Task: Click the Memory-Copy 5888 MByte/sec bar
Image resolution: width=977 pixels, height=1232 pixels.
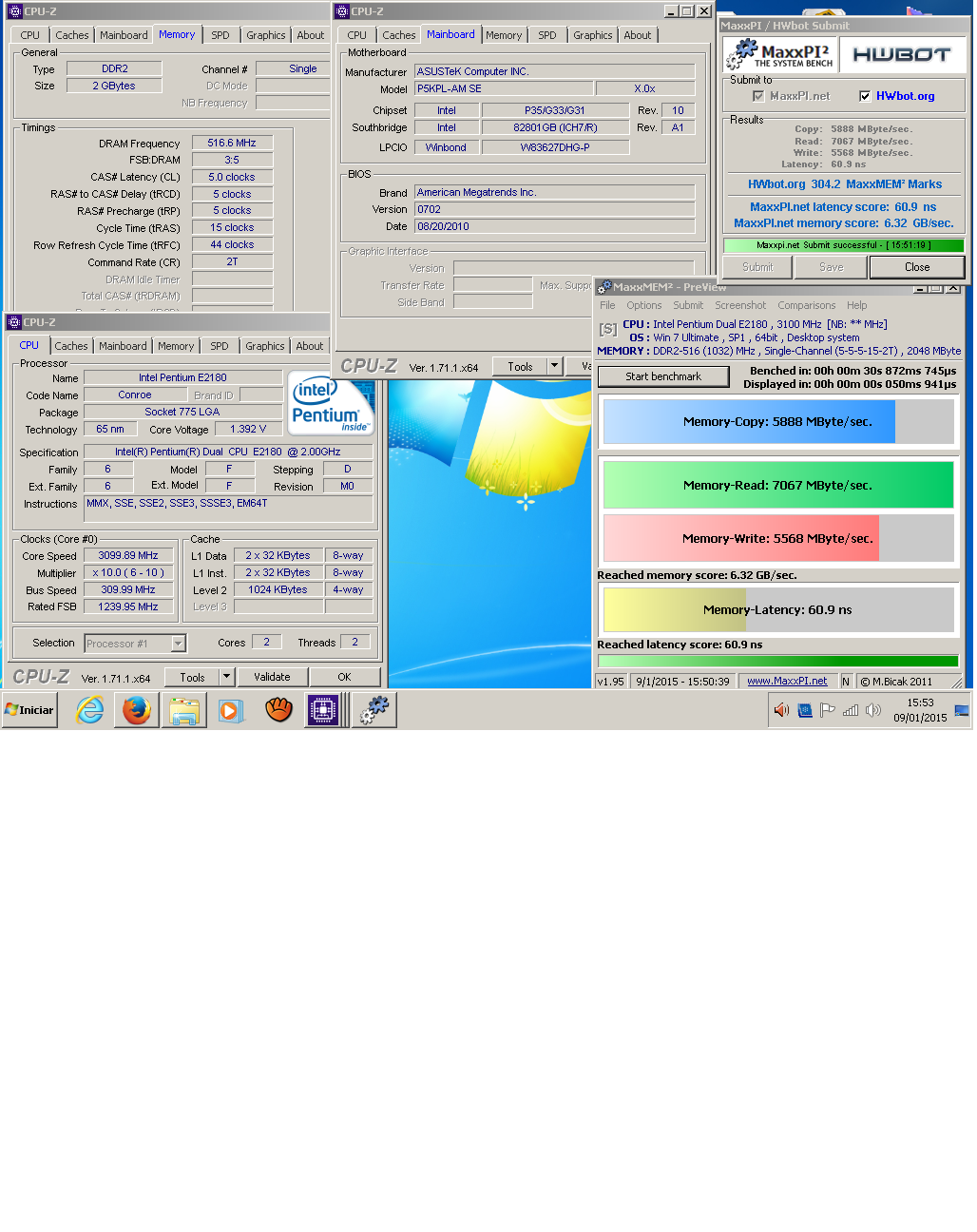Action: (778, 421)
